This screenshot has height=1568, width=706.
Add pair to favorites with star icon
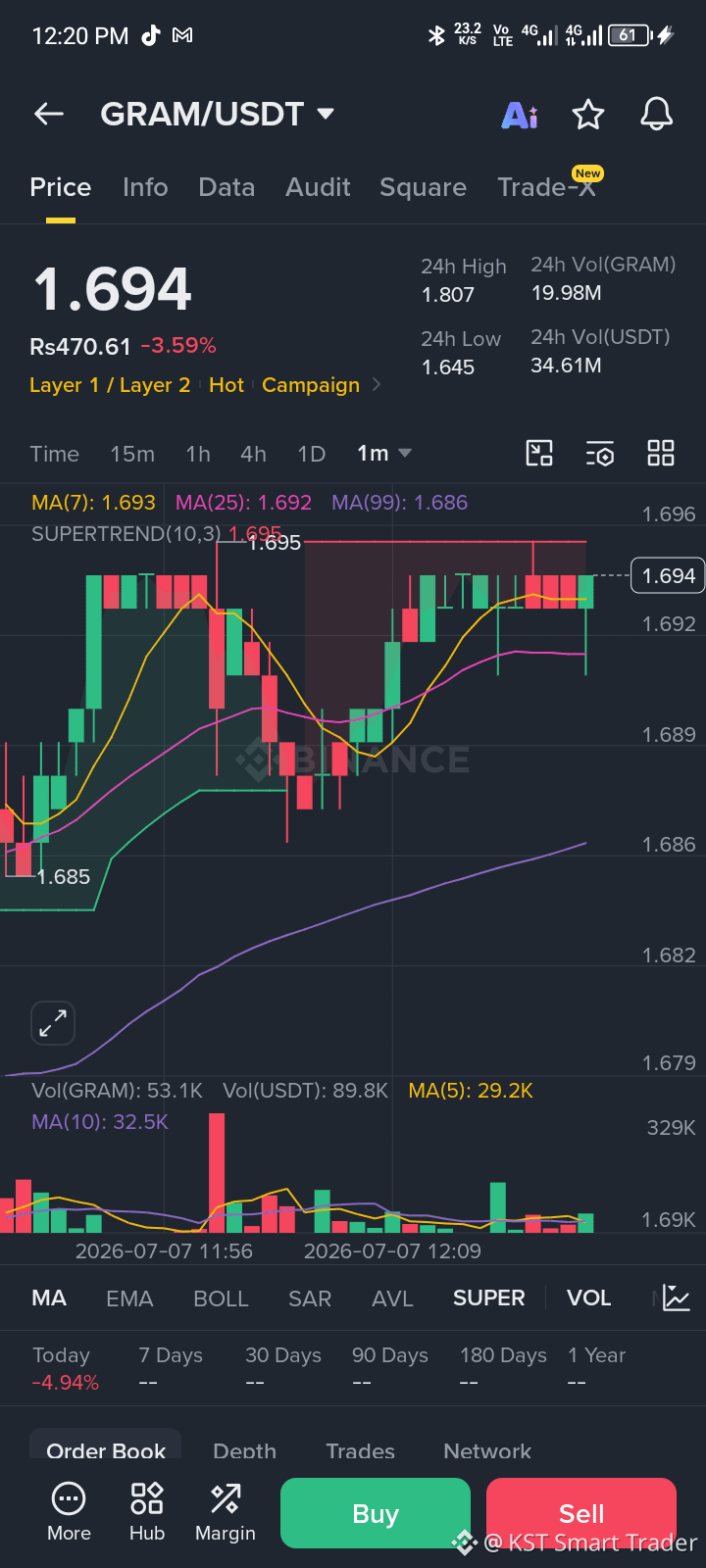(588, 115)
